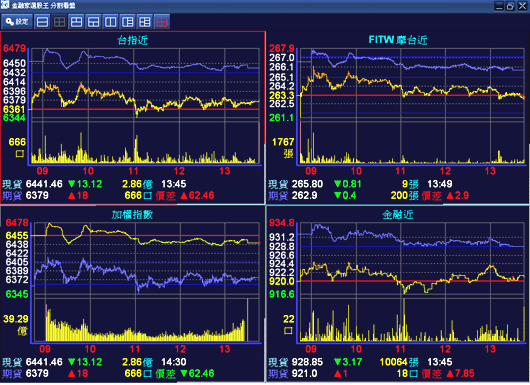
Task: Activate the red four-pane grid layout icon
Action: [x=162, y=22]
